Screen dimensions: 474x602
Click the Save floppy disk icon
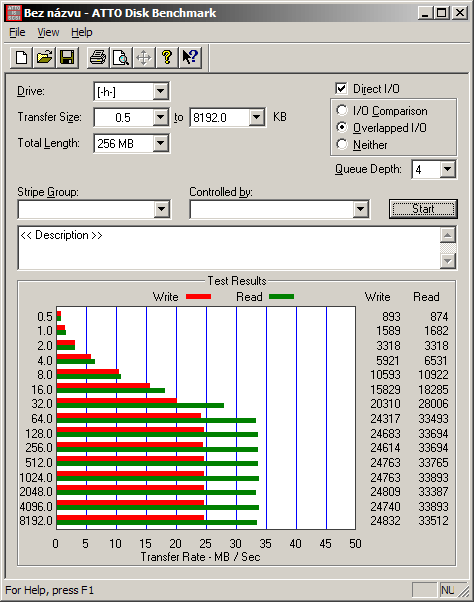coord(68,58)
